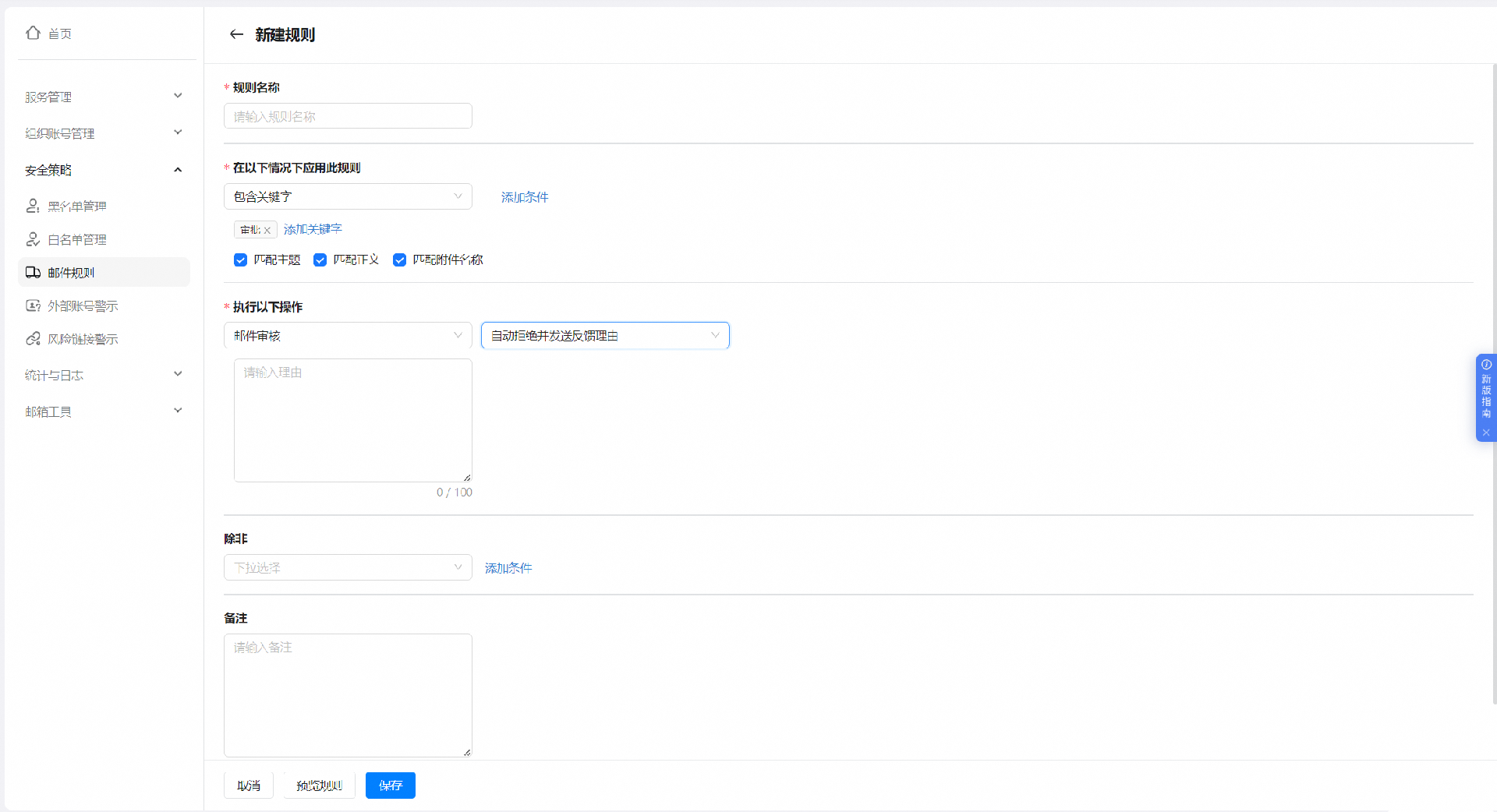Open the 除非 下拉选择 dropdown
The height and width of the screenshot is (812, 1497).
click(x=348, y=567)
